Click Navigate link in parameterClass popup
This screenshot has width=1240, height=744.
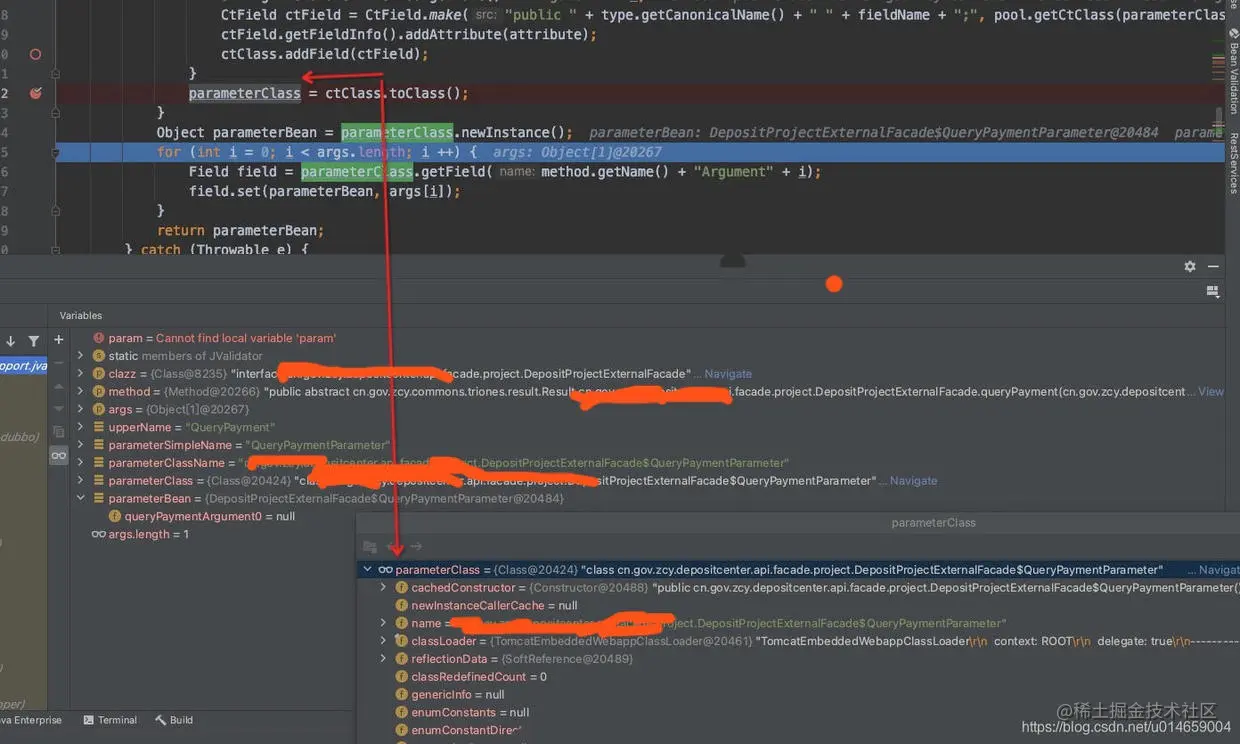(x=1217, y=570)
